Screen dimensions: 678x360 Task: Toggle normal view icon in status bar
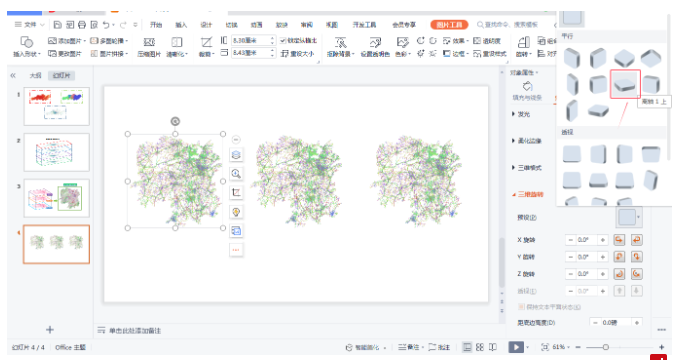[467, 347]
